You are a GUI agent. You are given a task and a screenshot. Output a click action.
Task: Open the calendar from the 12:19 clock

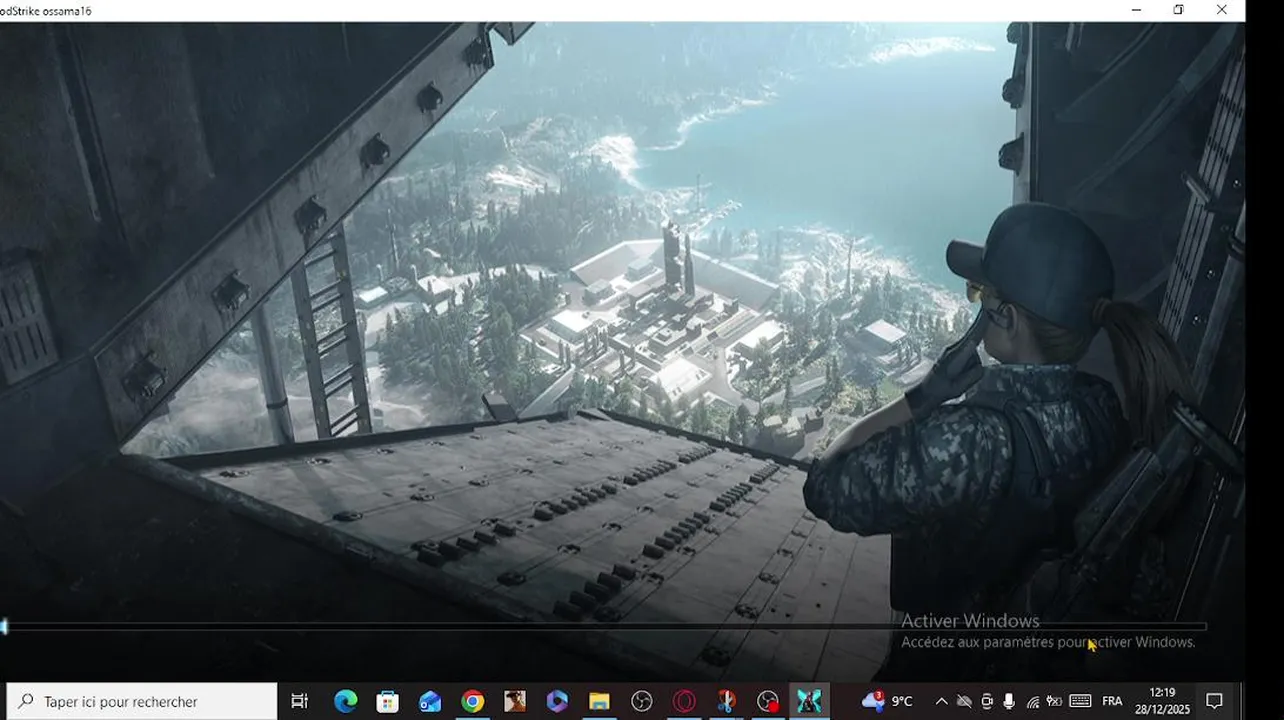(1162, 701)
